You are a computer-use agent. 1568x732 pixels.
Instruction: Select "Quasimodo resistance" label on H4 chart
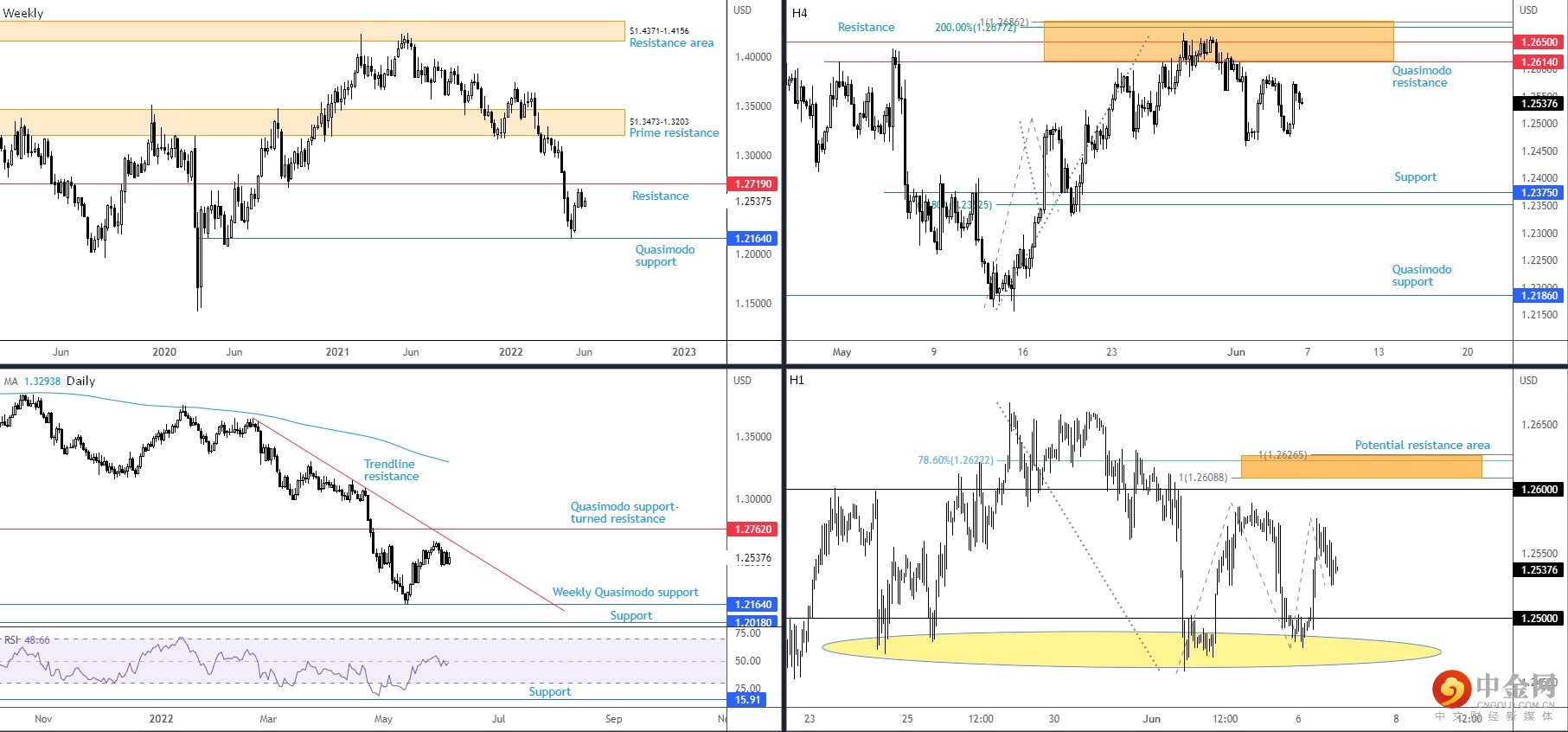(x=1422, y=77)
